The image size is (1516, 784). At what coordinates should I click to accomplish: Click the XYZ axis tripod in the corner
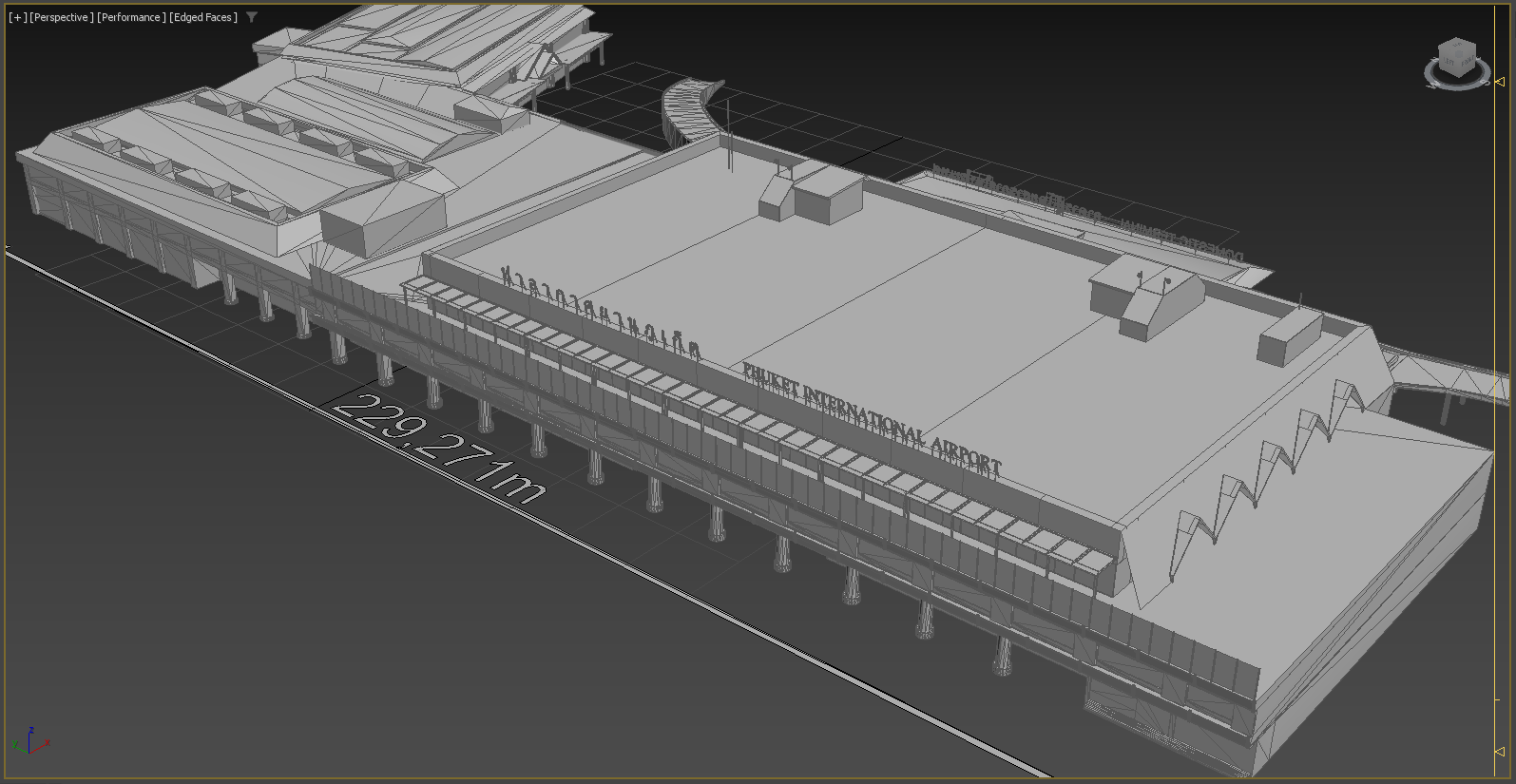point(29,742)
